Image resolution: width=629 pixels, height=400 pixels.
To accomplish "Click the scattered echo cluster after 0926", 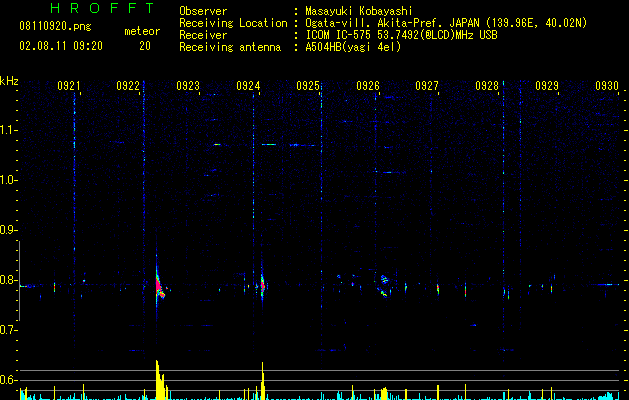I will pyautogui.click(x=384, y=286).
